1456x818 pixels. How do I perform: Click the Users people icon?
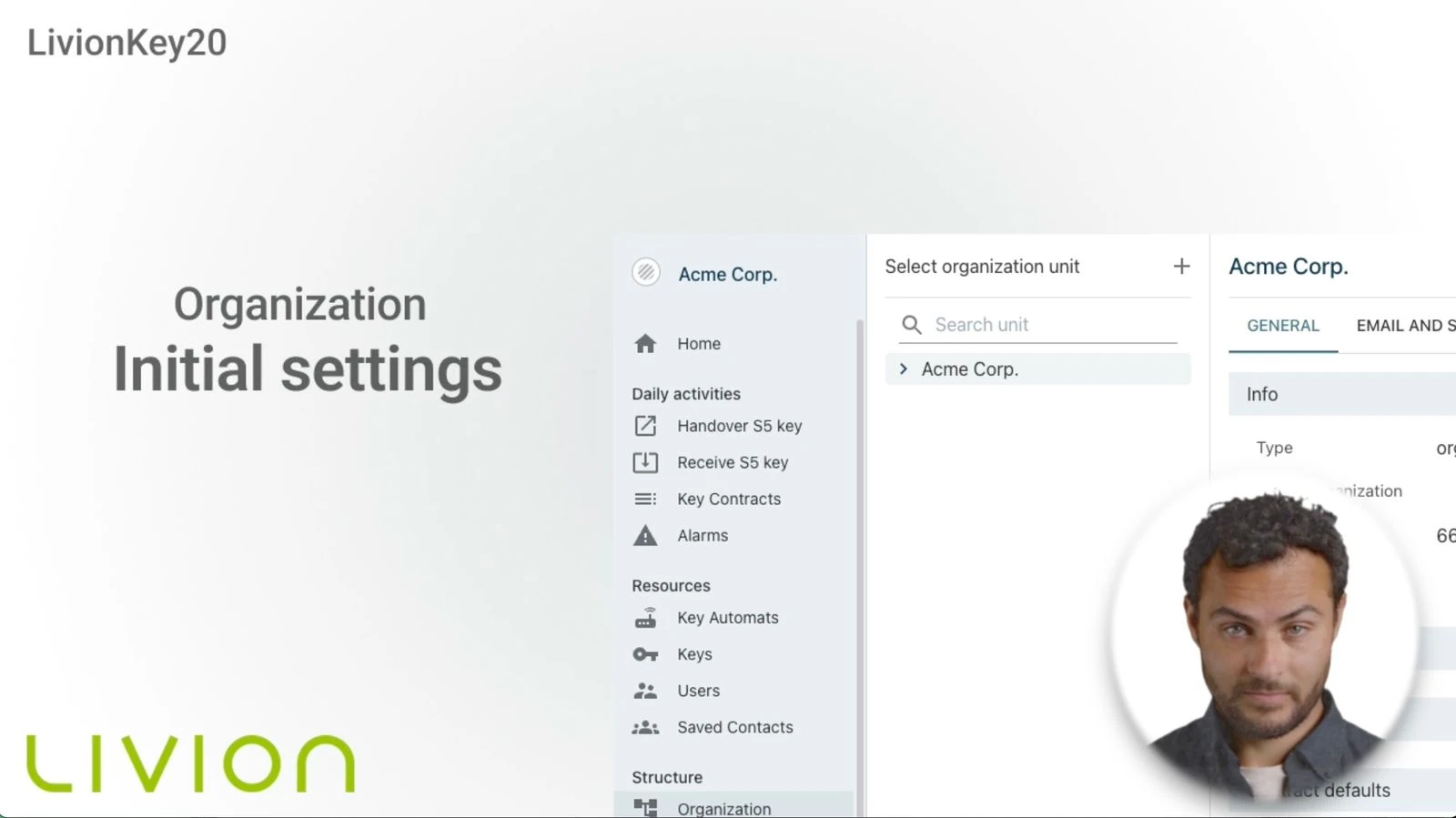pos(645,691)
